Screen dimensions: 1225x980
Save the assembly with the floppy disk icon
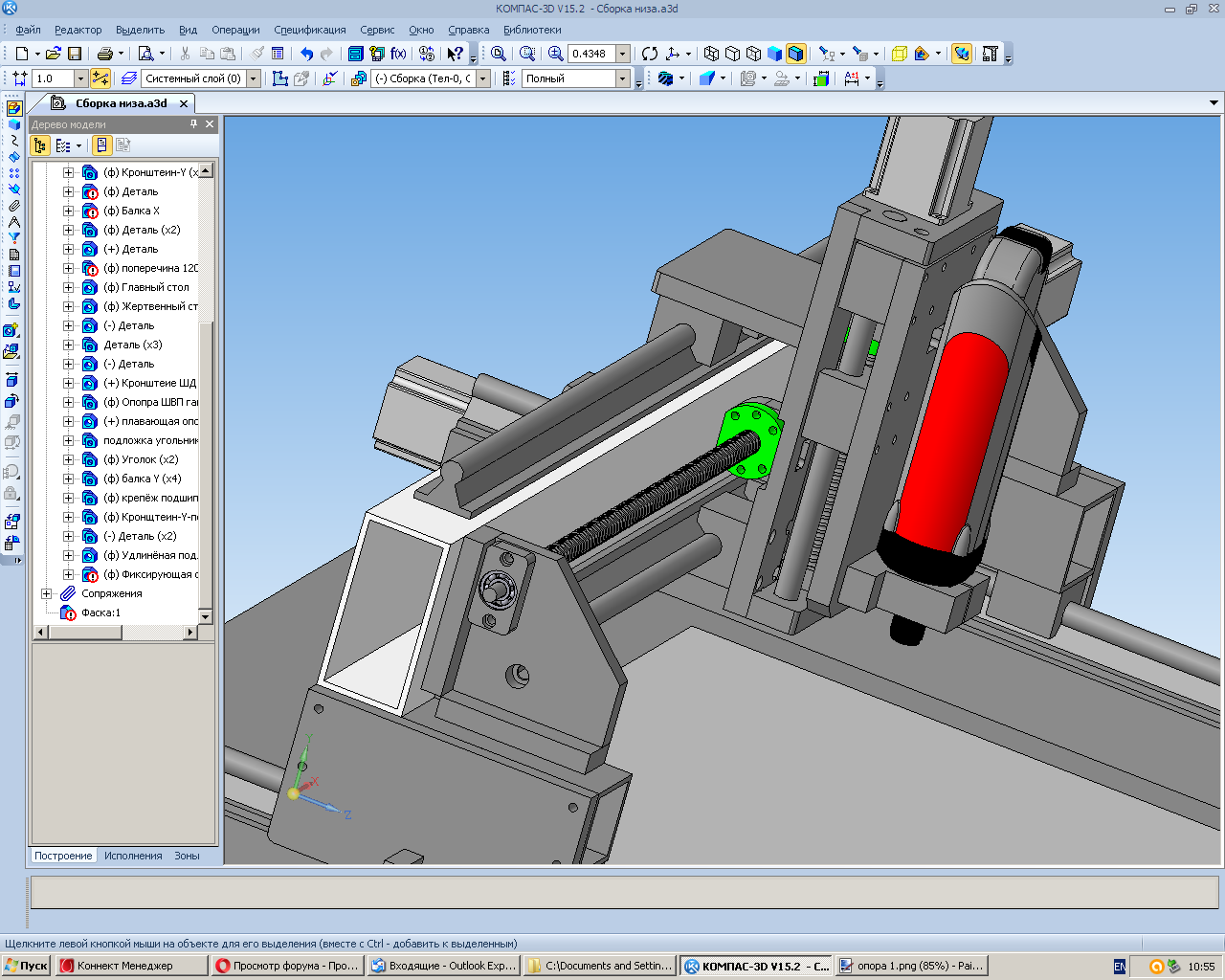(75, 54)
